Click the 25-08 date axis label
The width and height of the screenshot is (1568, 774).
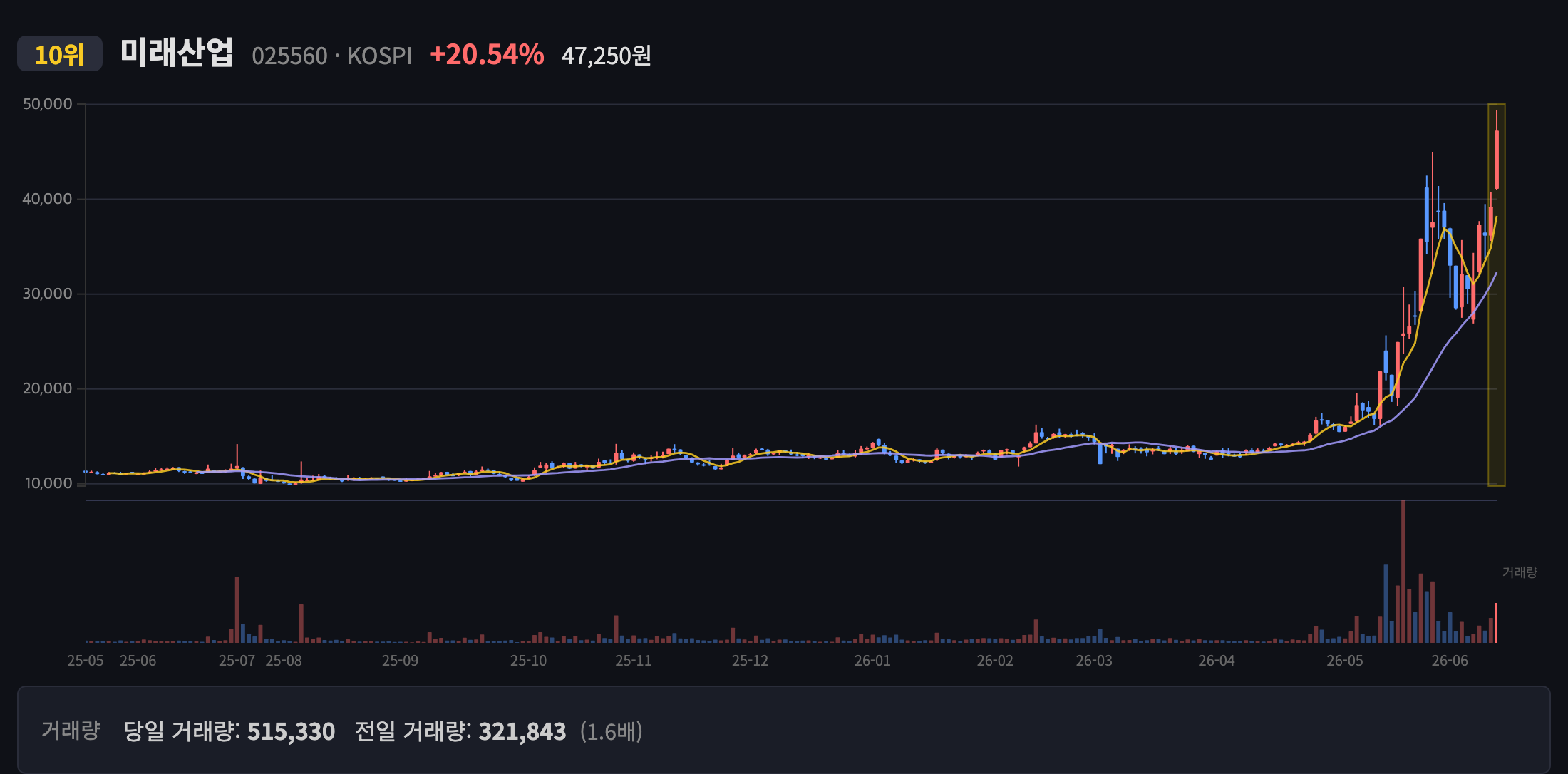click(x=284, y=661)
